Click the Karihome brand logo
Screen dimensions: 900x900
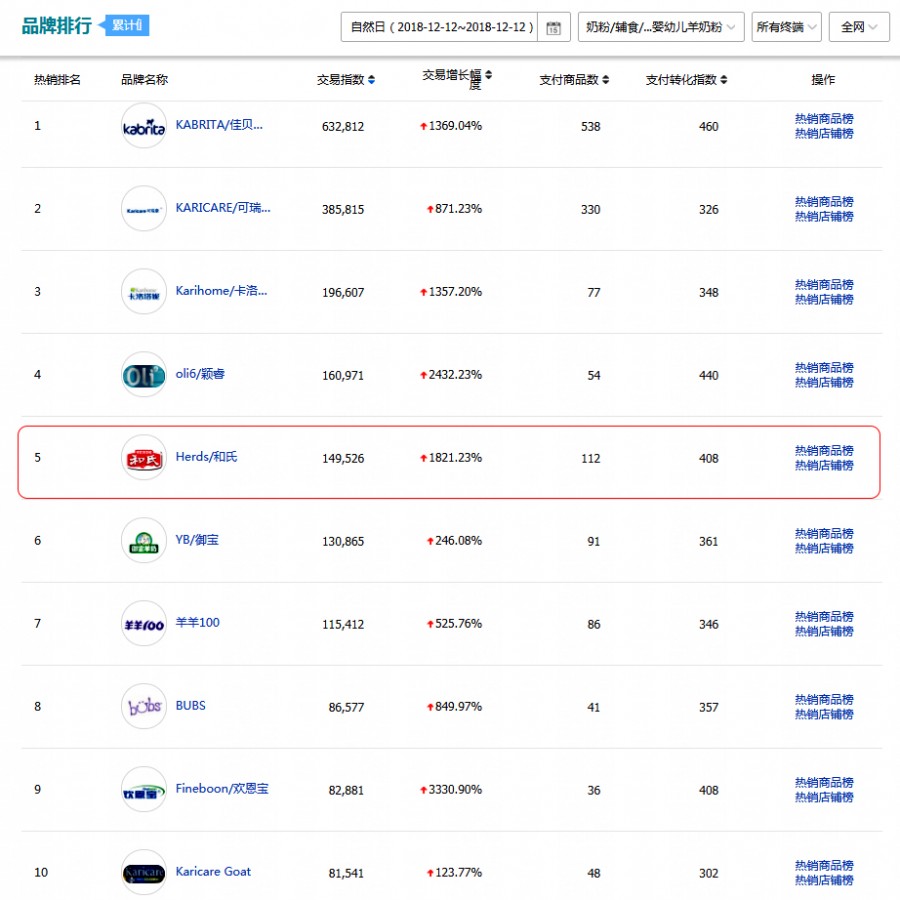[143, 291]
